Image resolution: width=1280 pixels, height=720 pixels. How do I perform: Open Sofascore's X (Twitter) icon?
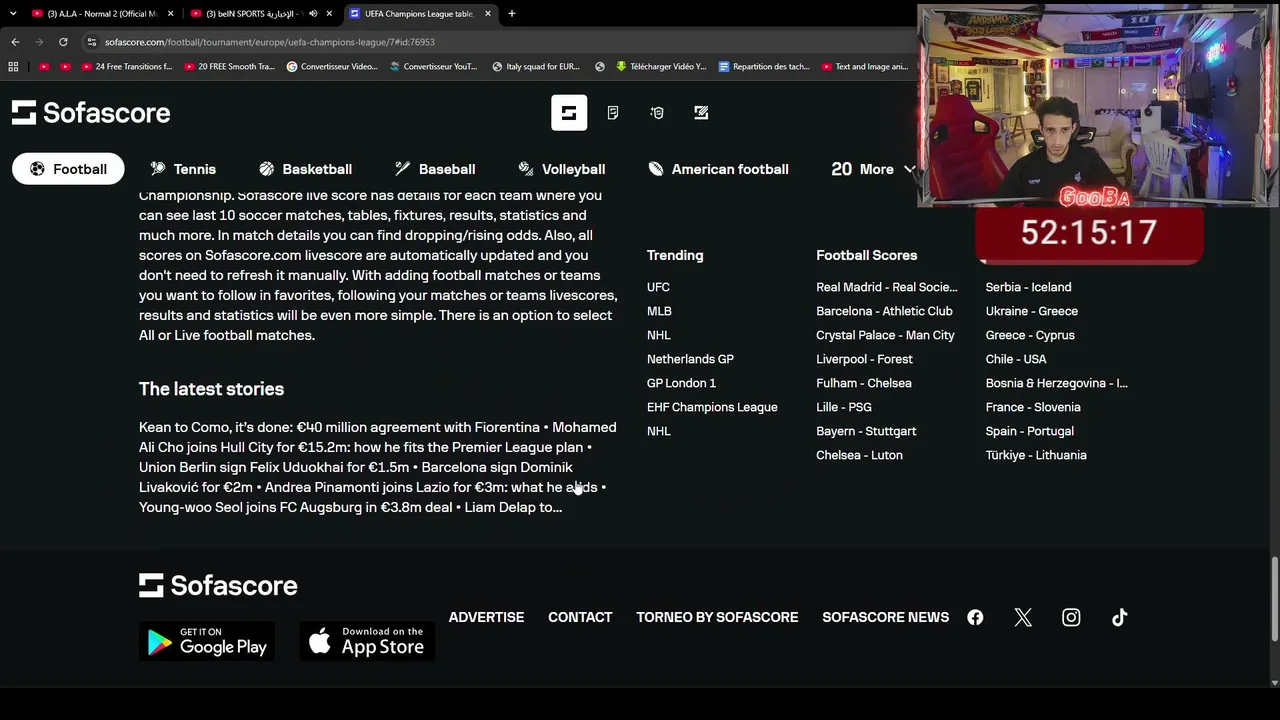[1023, 617]
